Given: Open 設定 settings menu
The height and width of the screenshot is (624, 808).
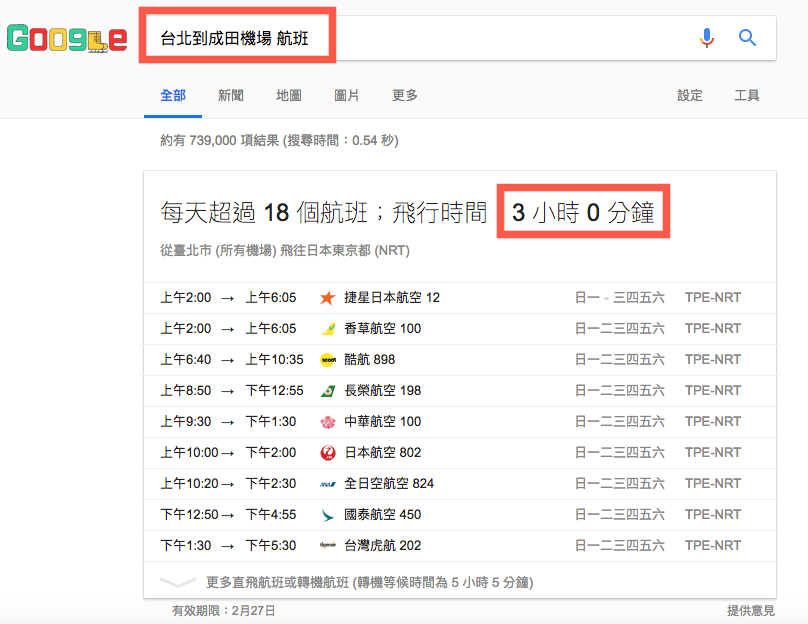Looking at the screenshot, I should coord(689,95).
